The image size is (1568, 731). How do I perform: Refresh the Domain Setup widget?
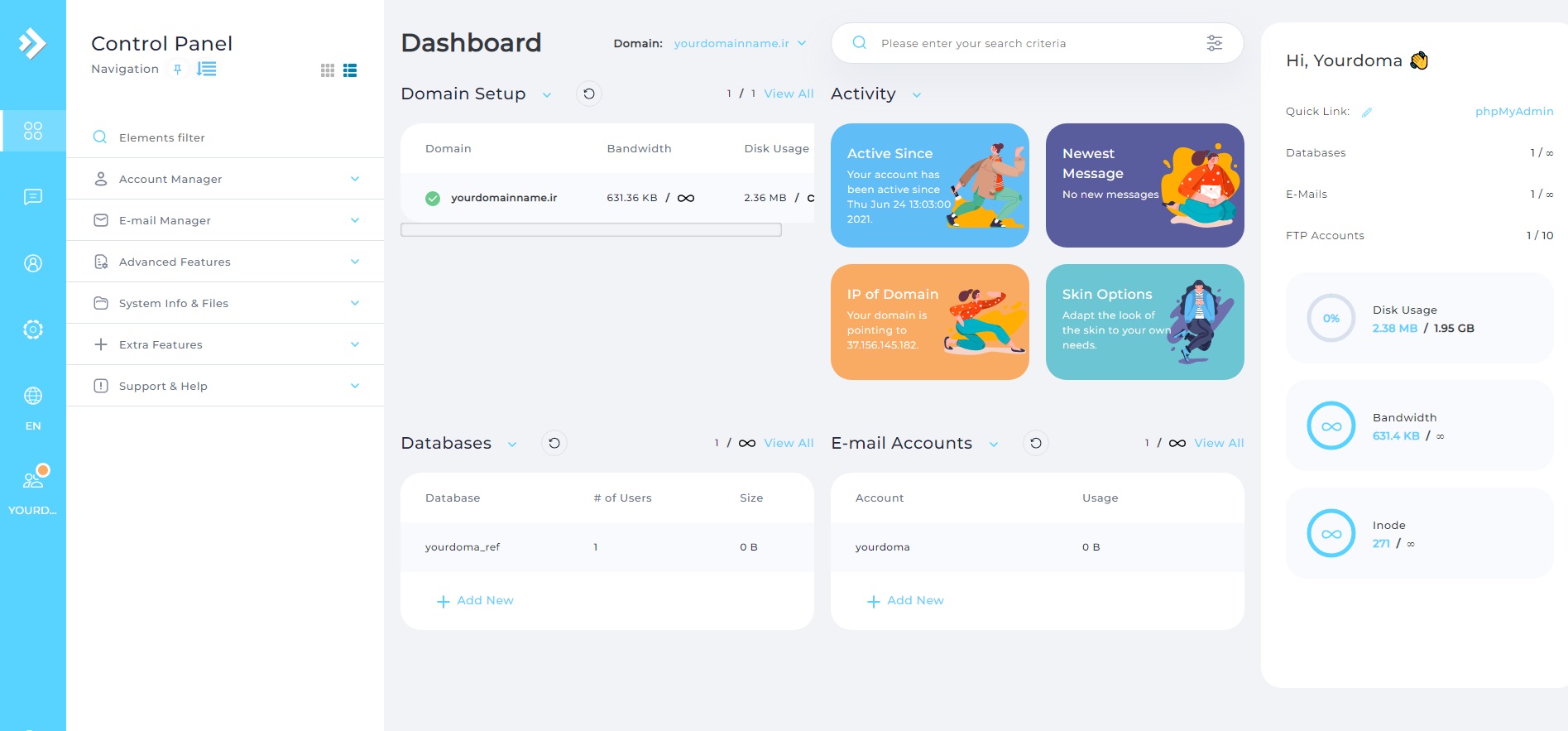(x=589, y=94)
